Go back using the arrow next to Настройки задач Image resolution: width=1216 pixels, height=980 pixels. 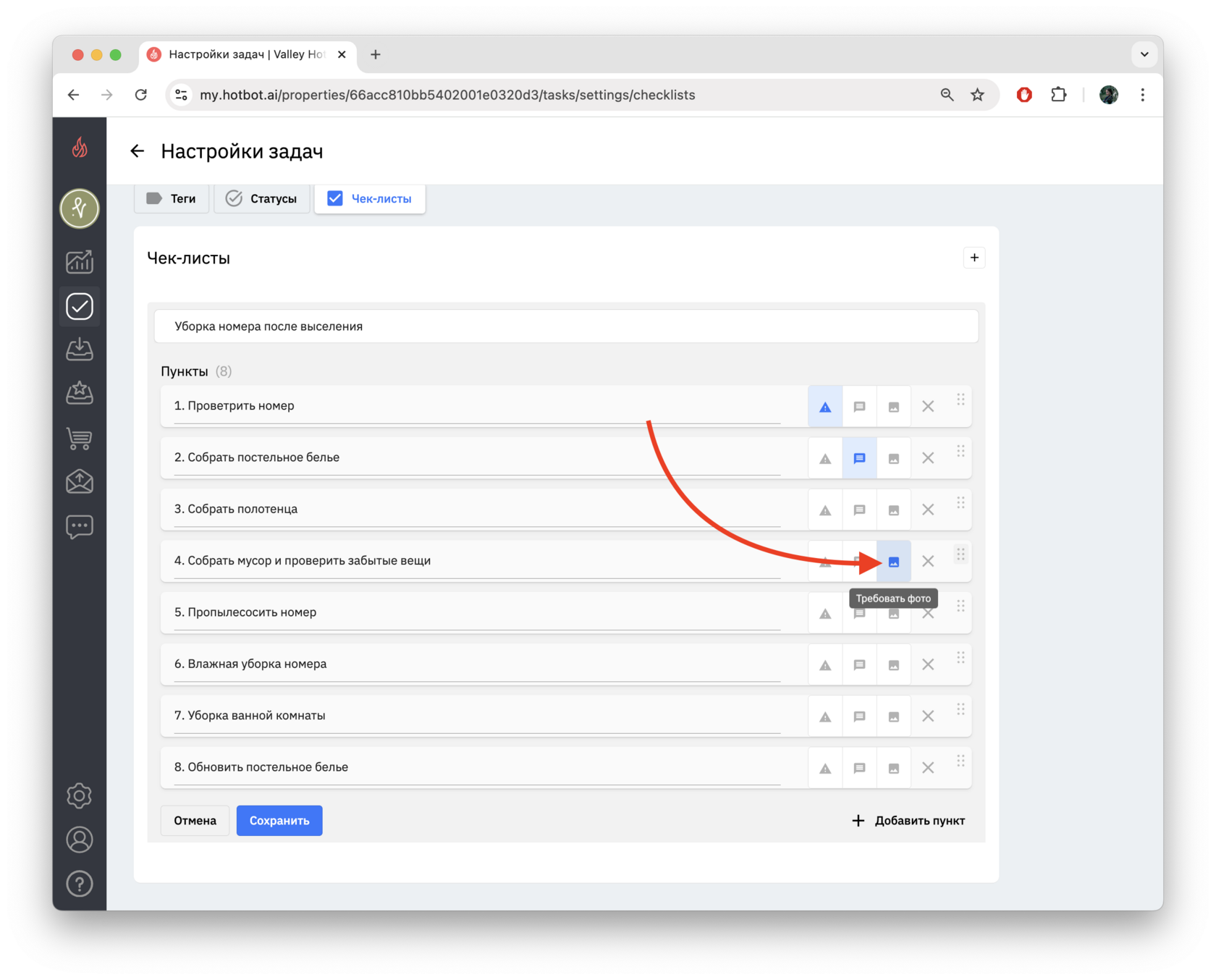tap(138, 151)
